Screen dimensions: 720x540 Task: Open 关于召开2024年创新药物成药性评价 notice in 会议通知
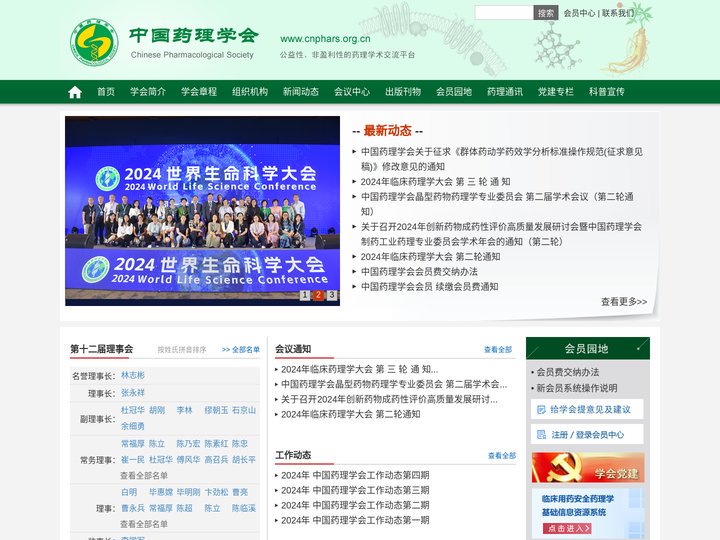389,399
